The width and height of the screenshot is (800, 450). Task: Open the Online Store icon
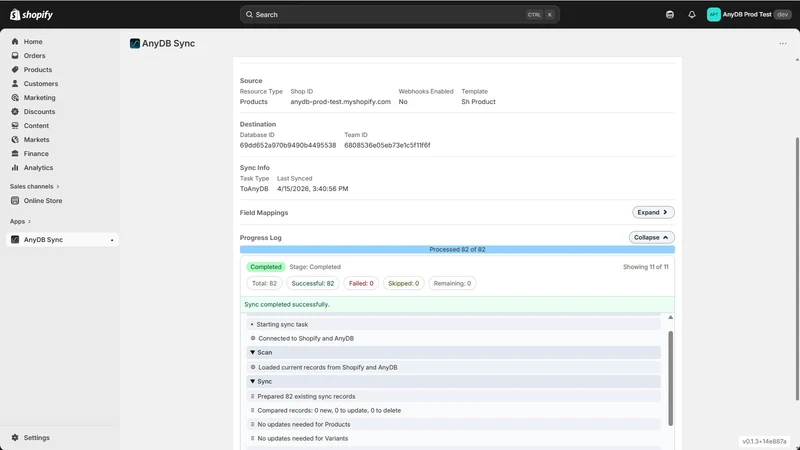(15, 201)
